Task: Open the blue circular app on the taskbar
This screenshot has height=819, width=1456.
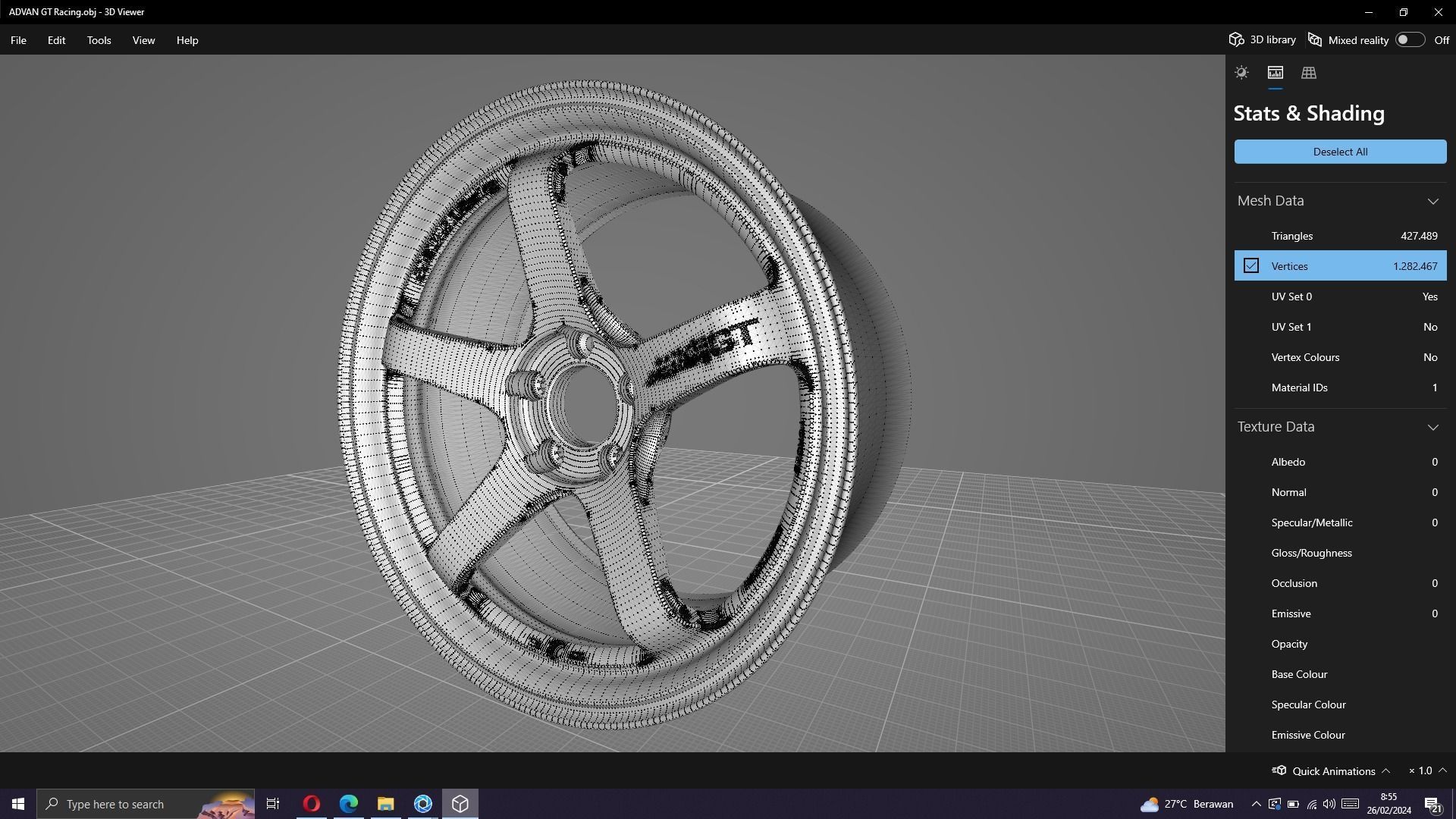Action: (x=422, y=804)
